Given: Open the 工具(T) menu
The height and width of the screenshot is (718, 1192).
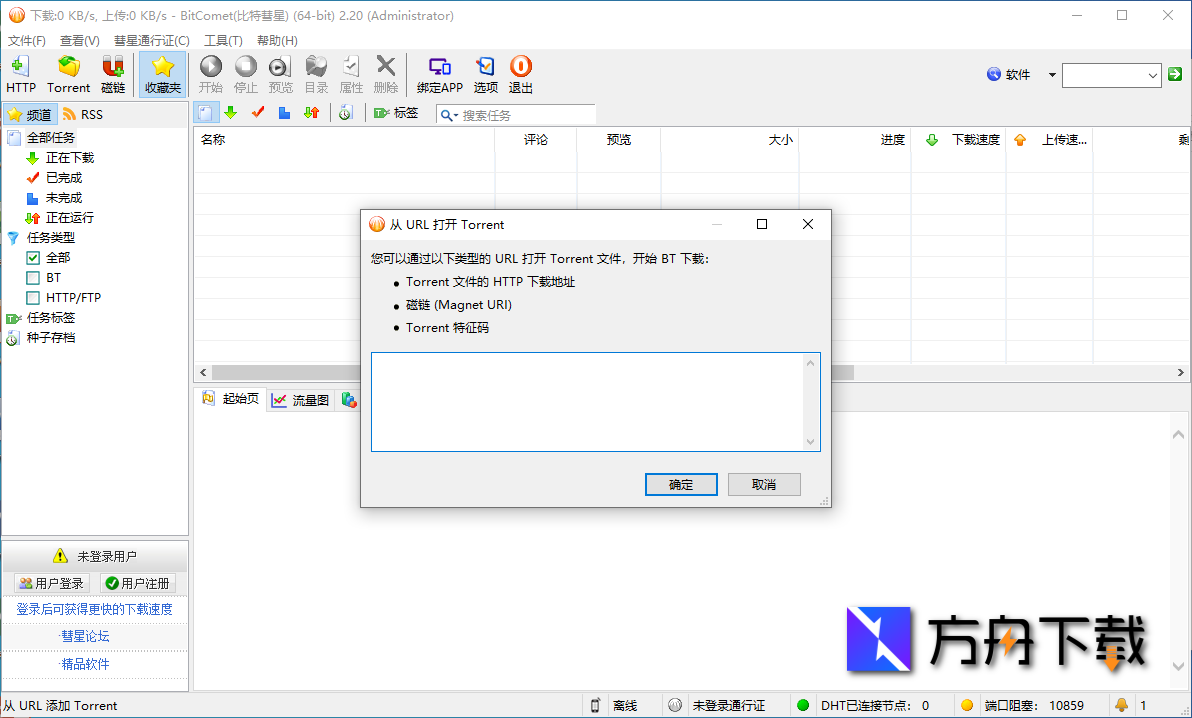Looking at the screenshot, I should click(x=223, y=41).
